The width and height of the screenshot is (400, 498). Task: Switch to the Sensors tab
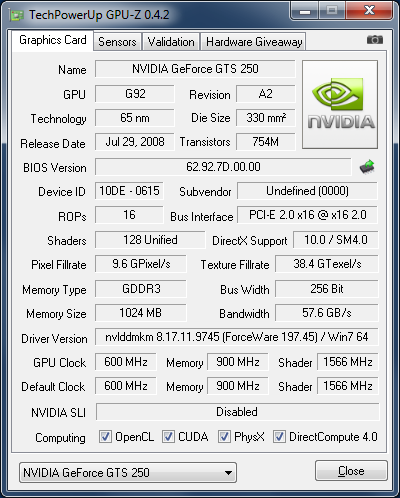point(117,42)
